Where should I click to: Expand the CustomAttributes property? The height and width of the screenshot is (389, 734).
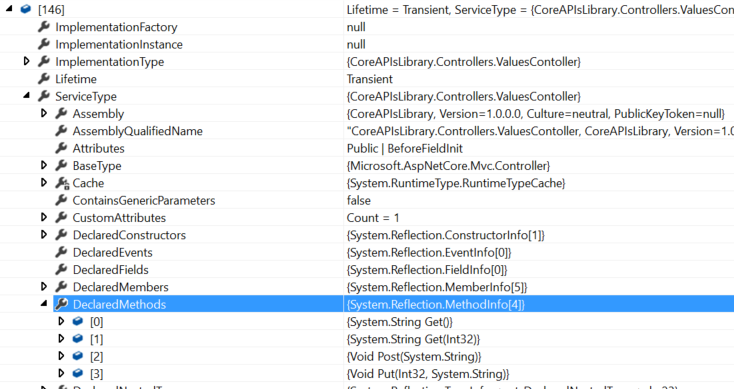click(44, 217)
